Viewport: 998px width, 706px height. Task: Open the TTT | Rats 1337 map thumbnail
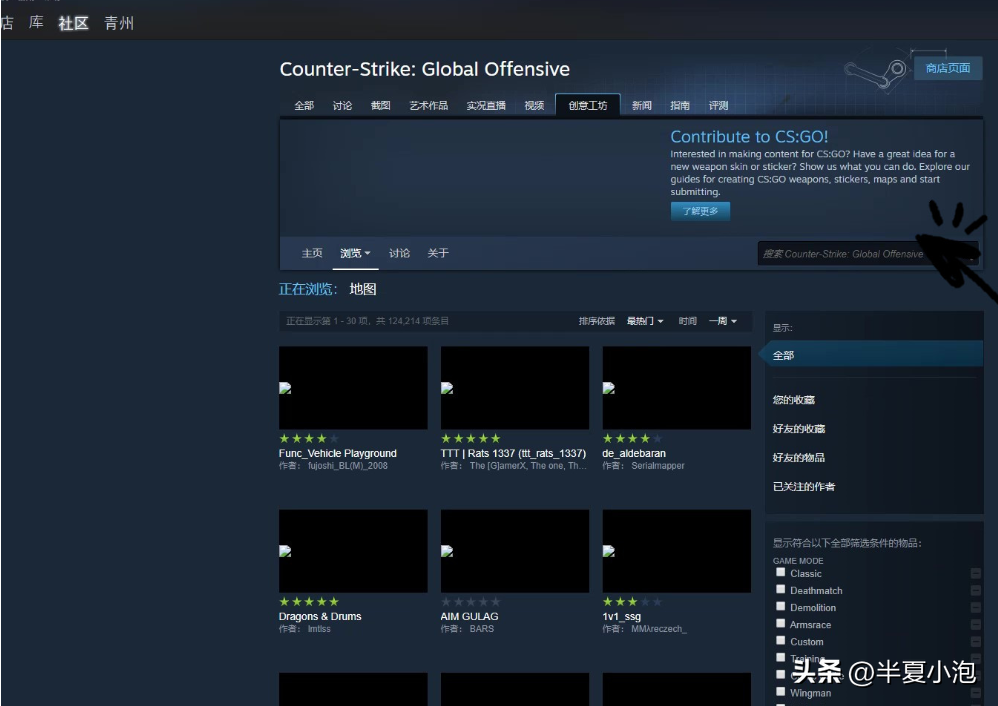click(515, 388)
